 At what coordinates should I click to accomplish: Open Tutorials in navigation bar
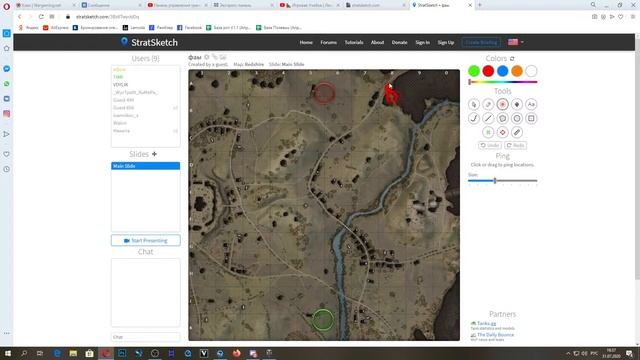click(354, 42)
